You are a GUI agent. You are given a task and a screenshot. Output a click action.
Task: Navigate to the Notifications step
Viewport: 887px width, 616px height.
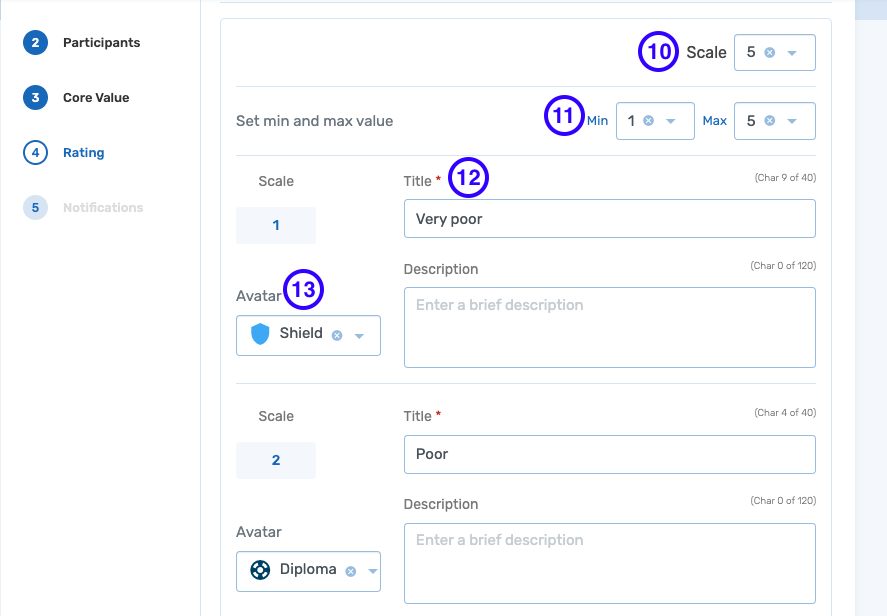[103, 207]
